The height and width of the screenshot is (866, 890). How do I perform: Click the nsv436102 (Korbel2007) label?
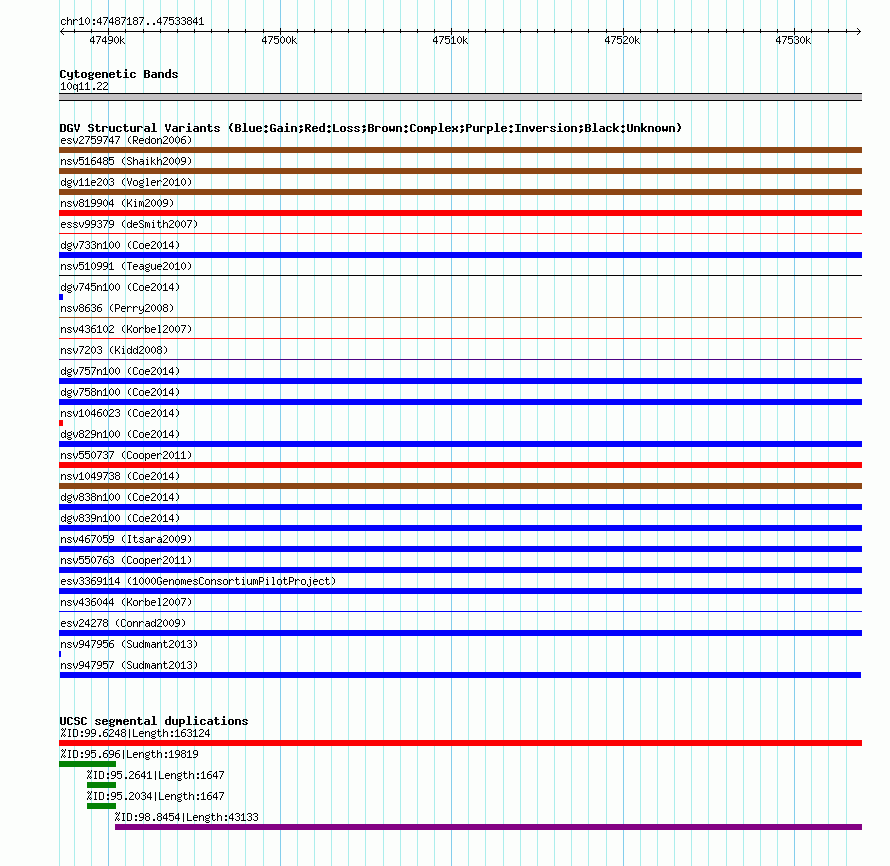point(126,329)
